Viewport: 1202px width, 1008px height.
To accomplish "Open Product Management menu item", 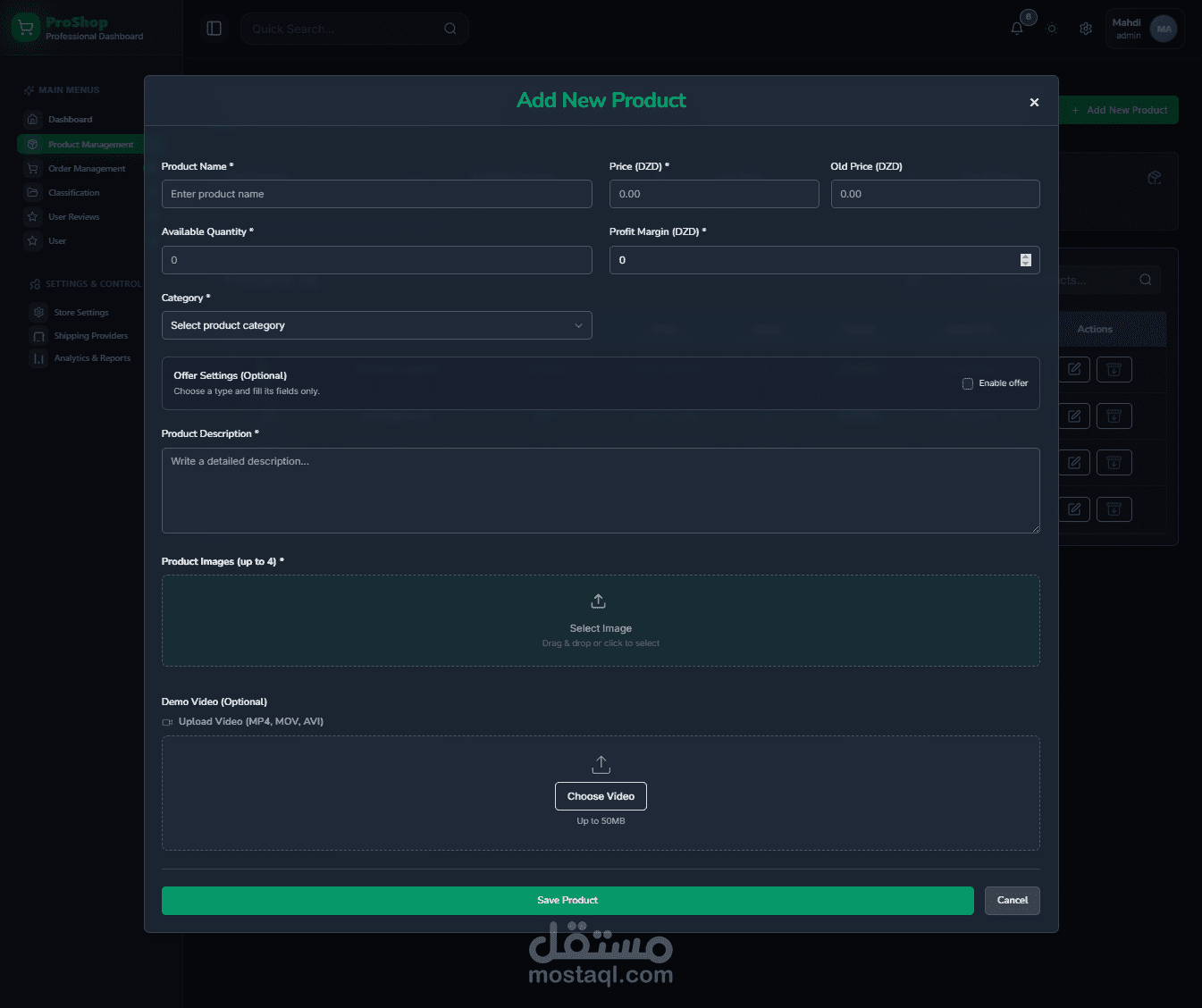I will point(80,144).
